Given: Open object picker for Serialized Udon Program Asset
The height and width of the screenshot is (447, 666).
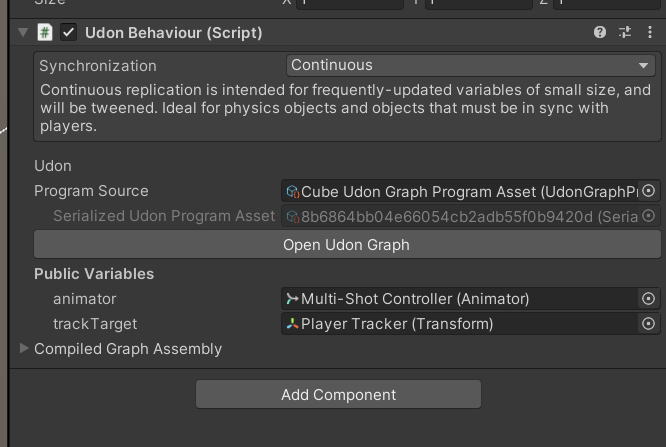Looking at the screenshot, I should tap(648, 216).
